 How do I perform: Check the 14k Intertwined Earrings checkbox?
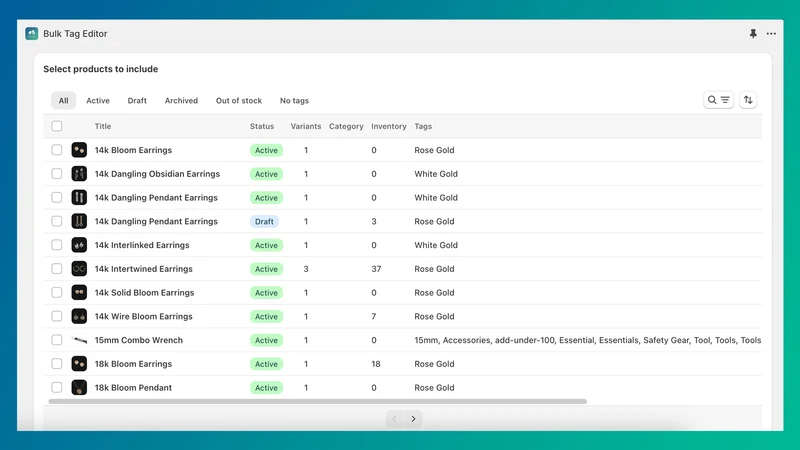tap(57, 269)
